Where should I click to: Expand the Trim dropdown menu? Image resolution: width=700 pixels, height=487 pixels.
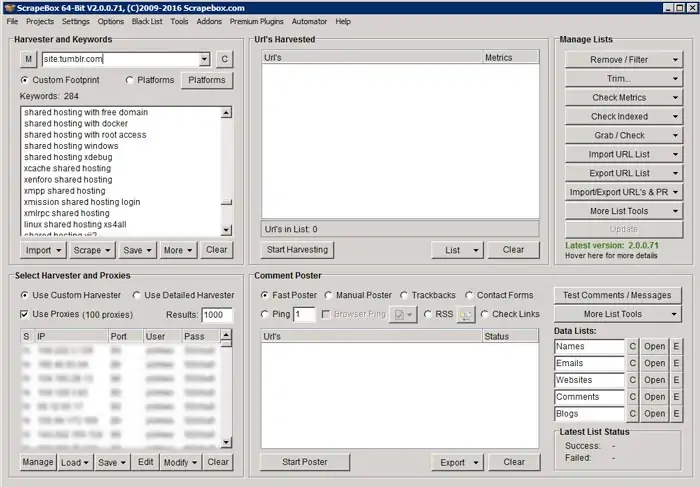[624, 79]
